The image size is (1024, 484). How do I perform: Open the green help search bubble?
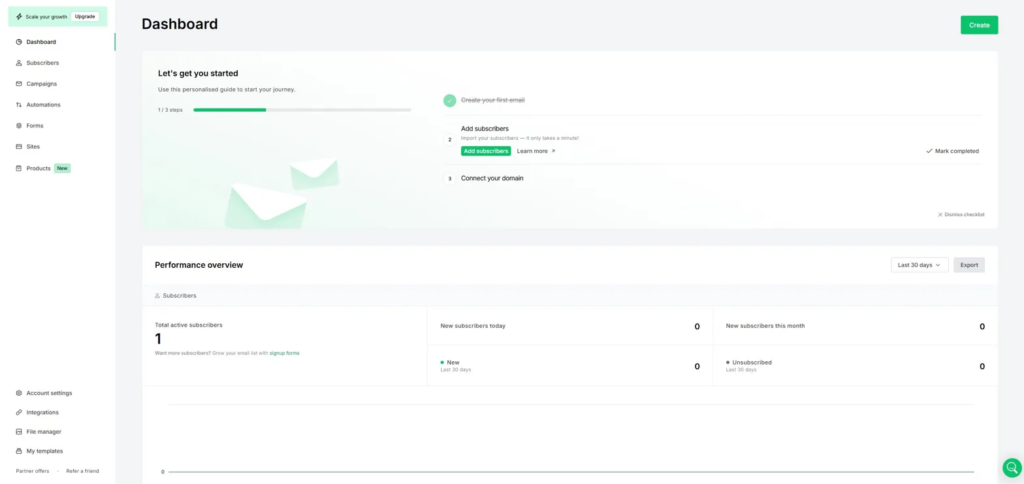1012,468
